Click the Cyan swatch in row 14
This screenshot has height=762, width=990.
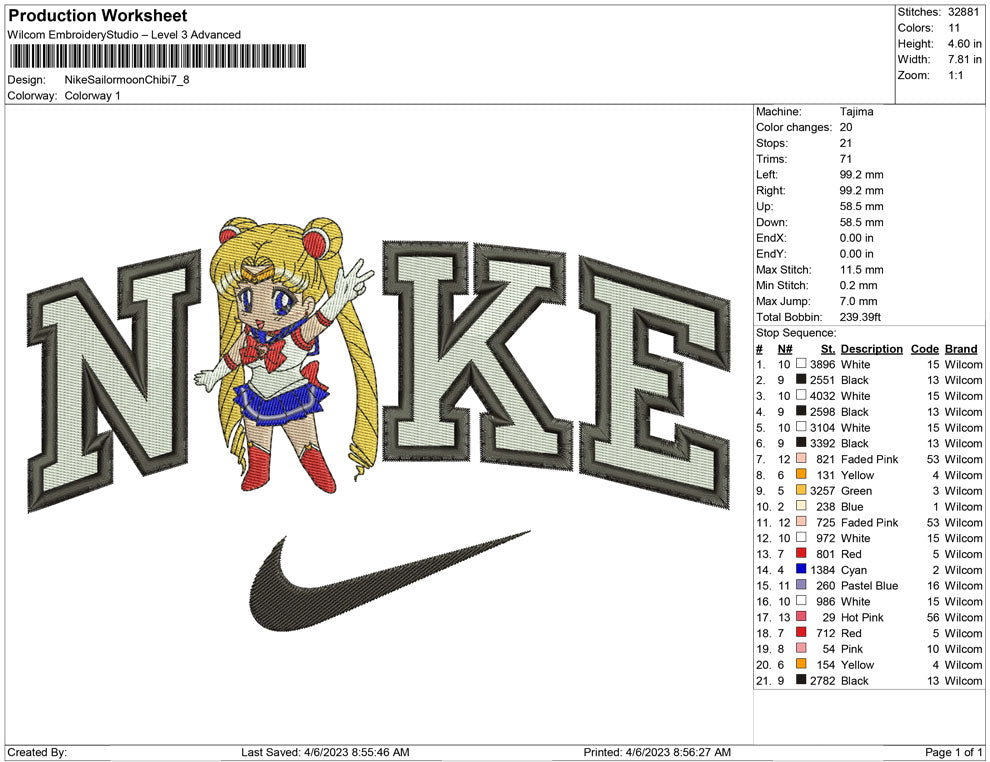pos(801,569)
